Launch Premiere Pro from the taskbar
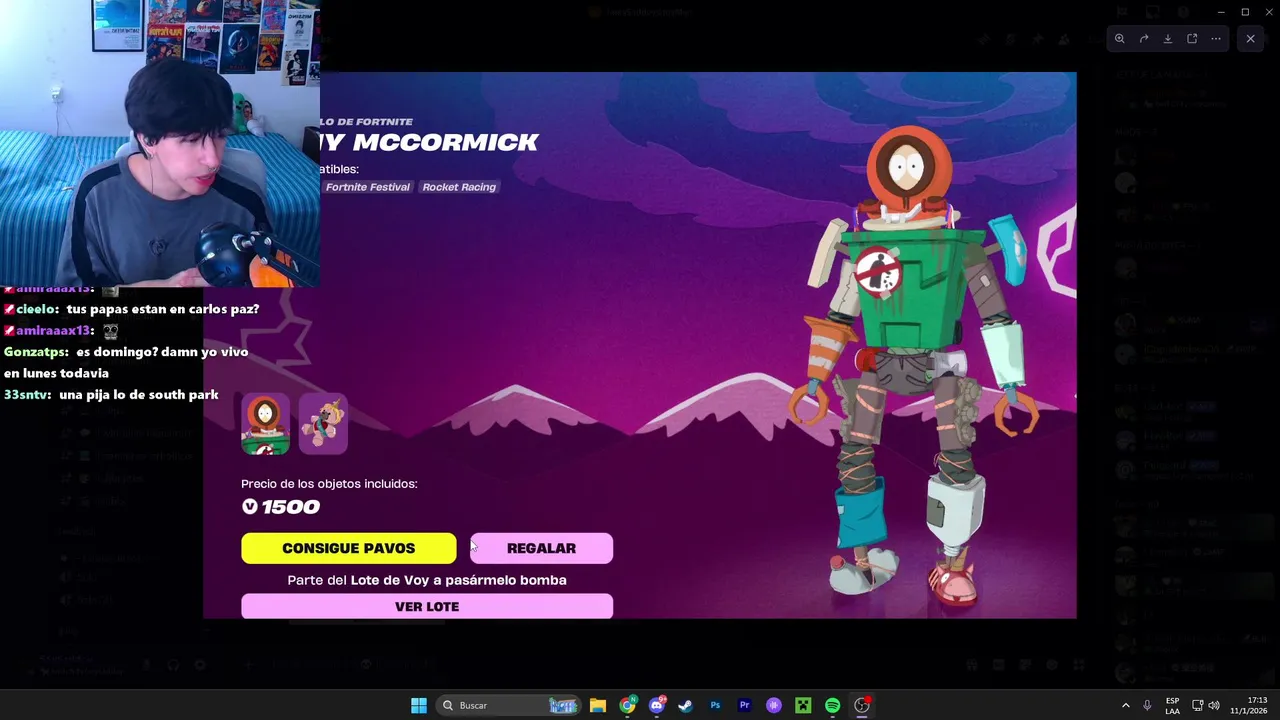The height and width of the screenshot is (720, 1280). point(744,705)
